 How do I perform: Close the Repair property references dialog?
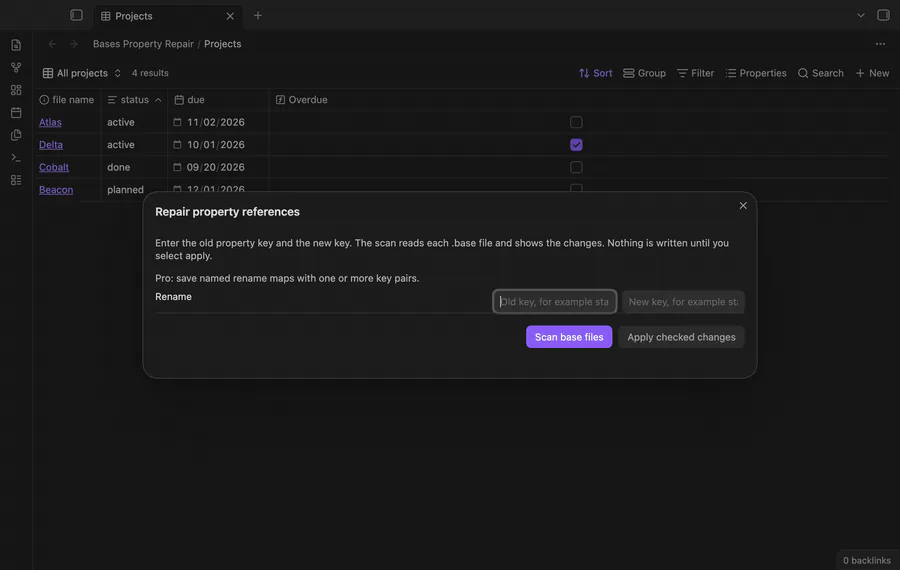point(743,205)
